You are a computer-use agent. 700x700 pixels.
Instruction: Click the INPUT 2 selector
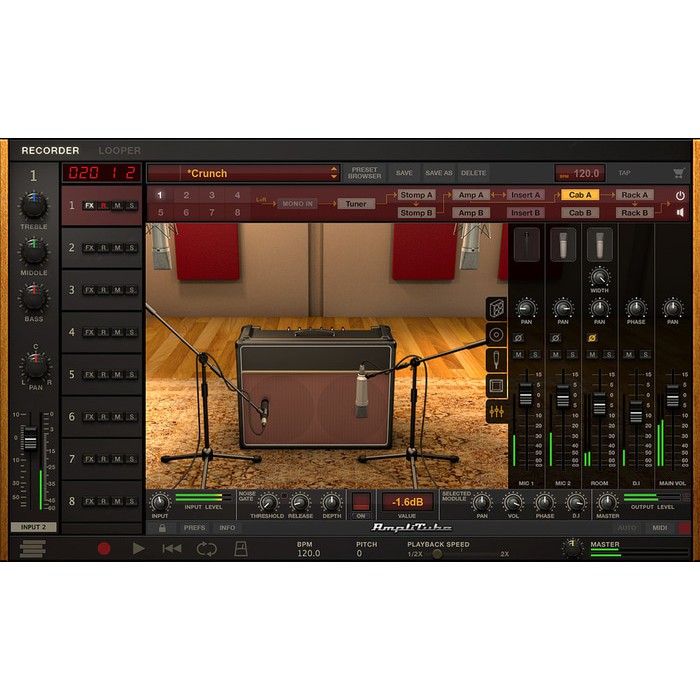tap(33, 527)
